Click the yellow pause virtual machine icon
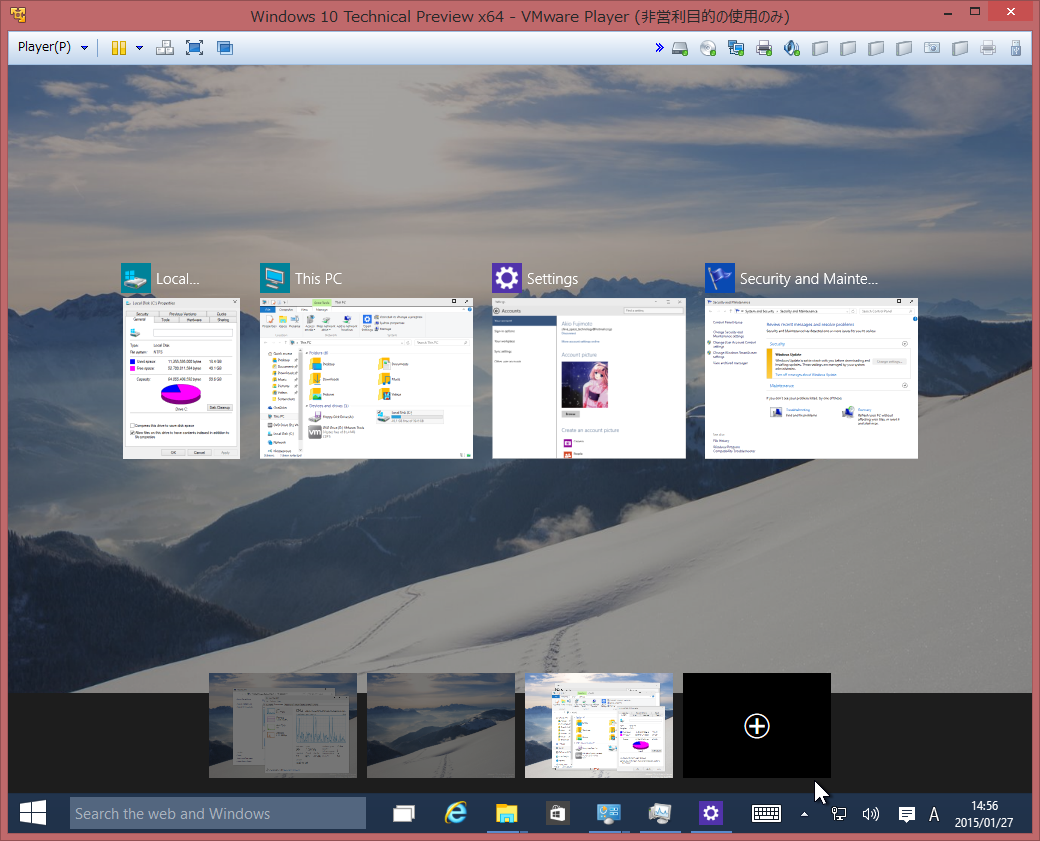Viewport: 1040px width, 841px height. (x=119, y=48)
